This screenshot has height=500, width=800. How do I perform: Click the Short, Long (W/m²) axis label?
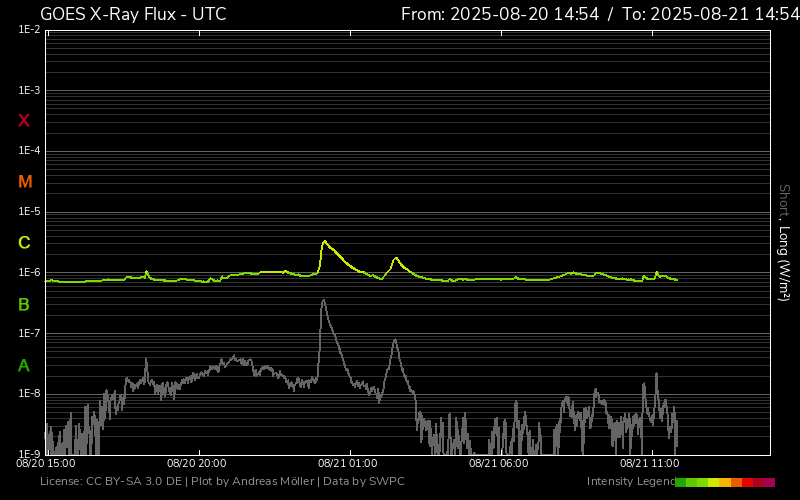click(x=784, y=242)
